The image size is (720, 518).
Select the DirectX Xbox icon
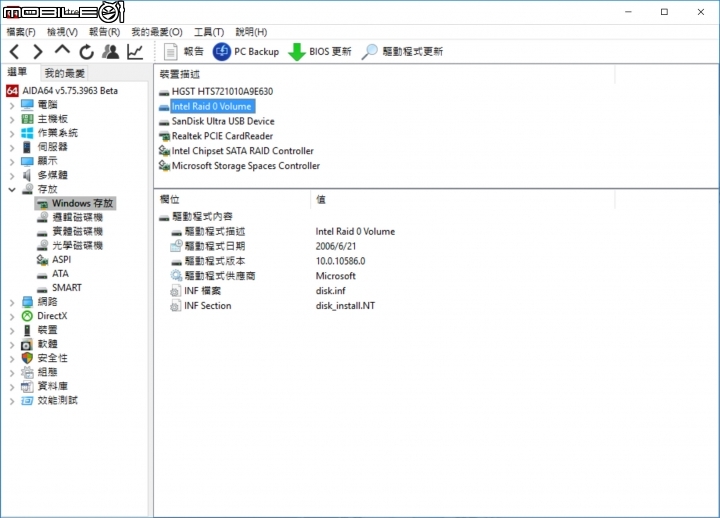[27, 316]
